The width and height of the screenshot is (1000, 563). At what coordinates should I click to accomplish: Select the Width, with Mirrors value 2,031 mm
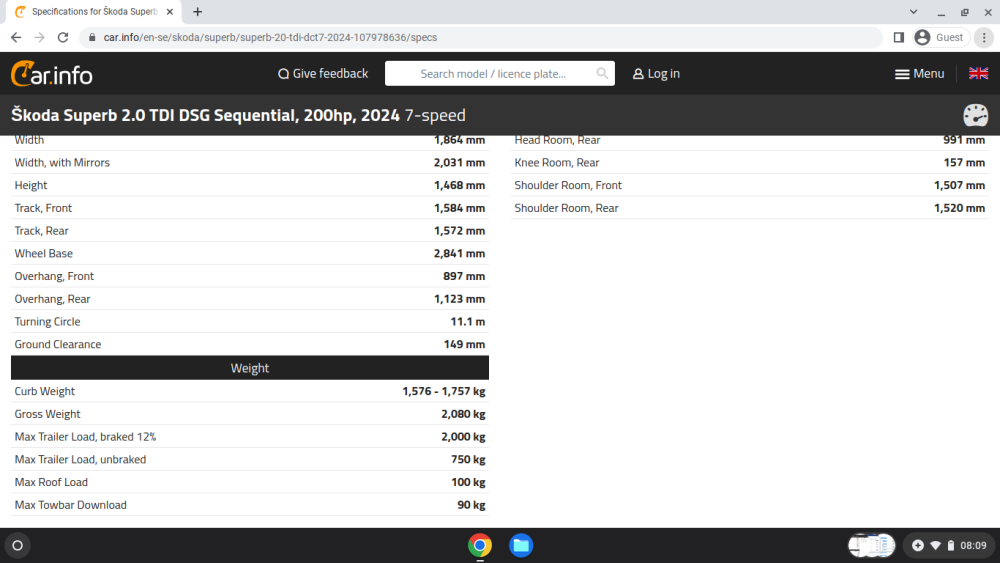point(459,163)
